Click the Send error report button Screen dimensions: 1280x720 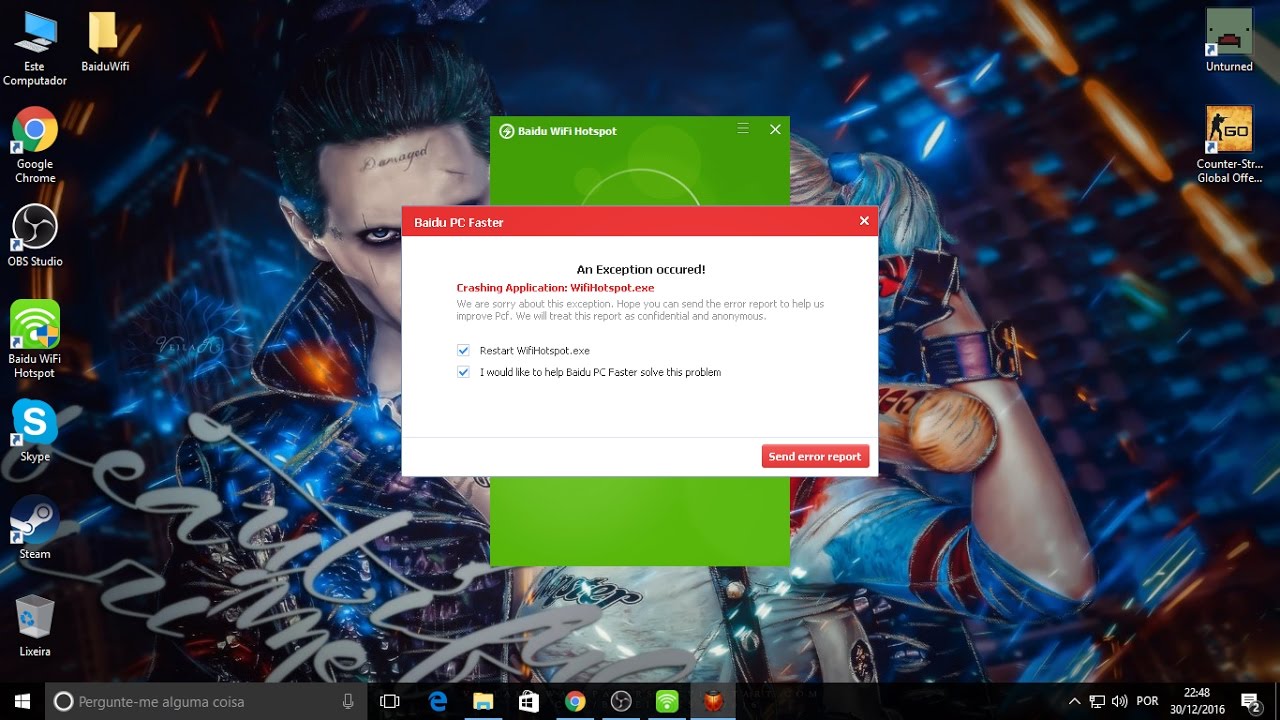815,456
